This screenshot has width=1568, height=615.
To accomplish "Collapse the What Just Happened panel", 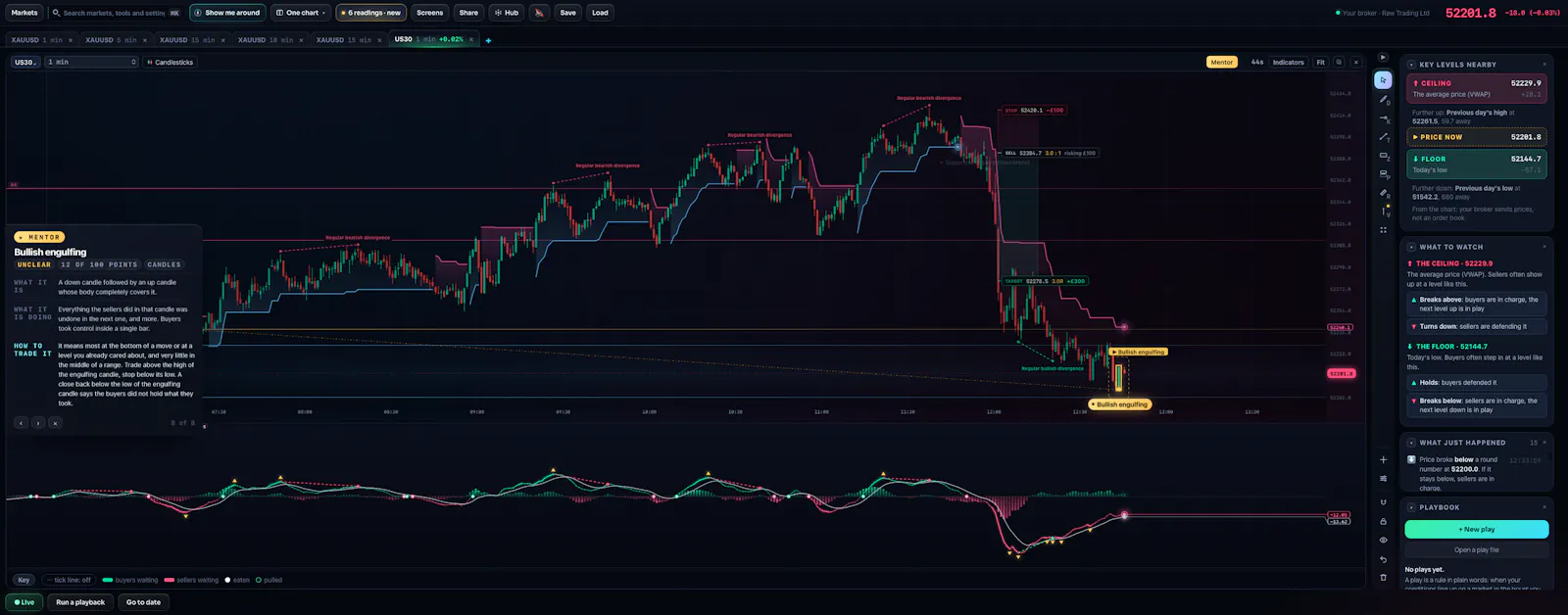I will (1412, 443).
